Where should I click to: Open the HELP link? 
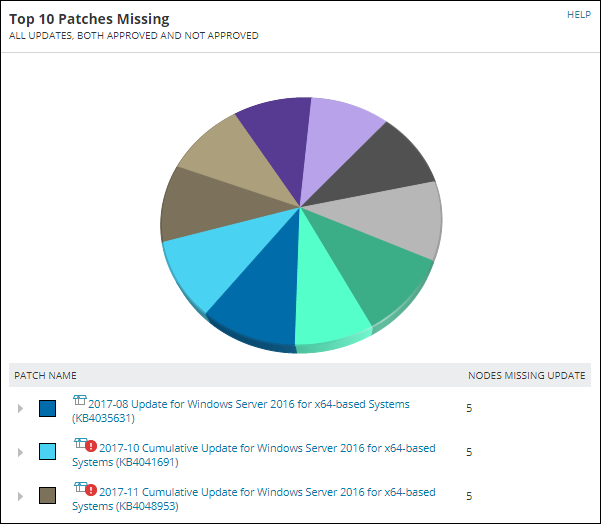tap(578, 15)
